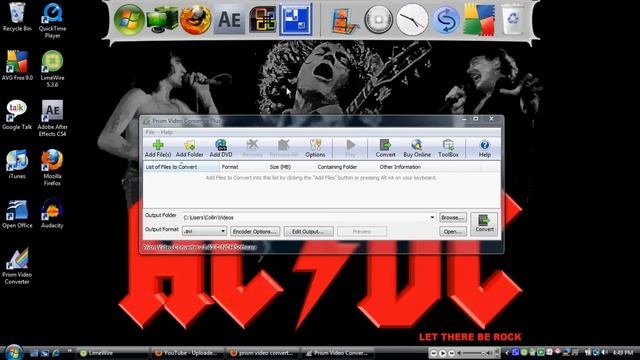Viewport: 640px width, 360px height.
Task: Open the Recycle Bin desktop icon
Action: coord(17,17)
